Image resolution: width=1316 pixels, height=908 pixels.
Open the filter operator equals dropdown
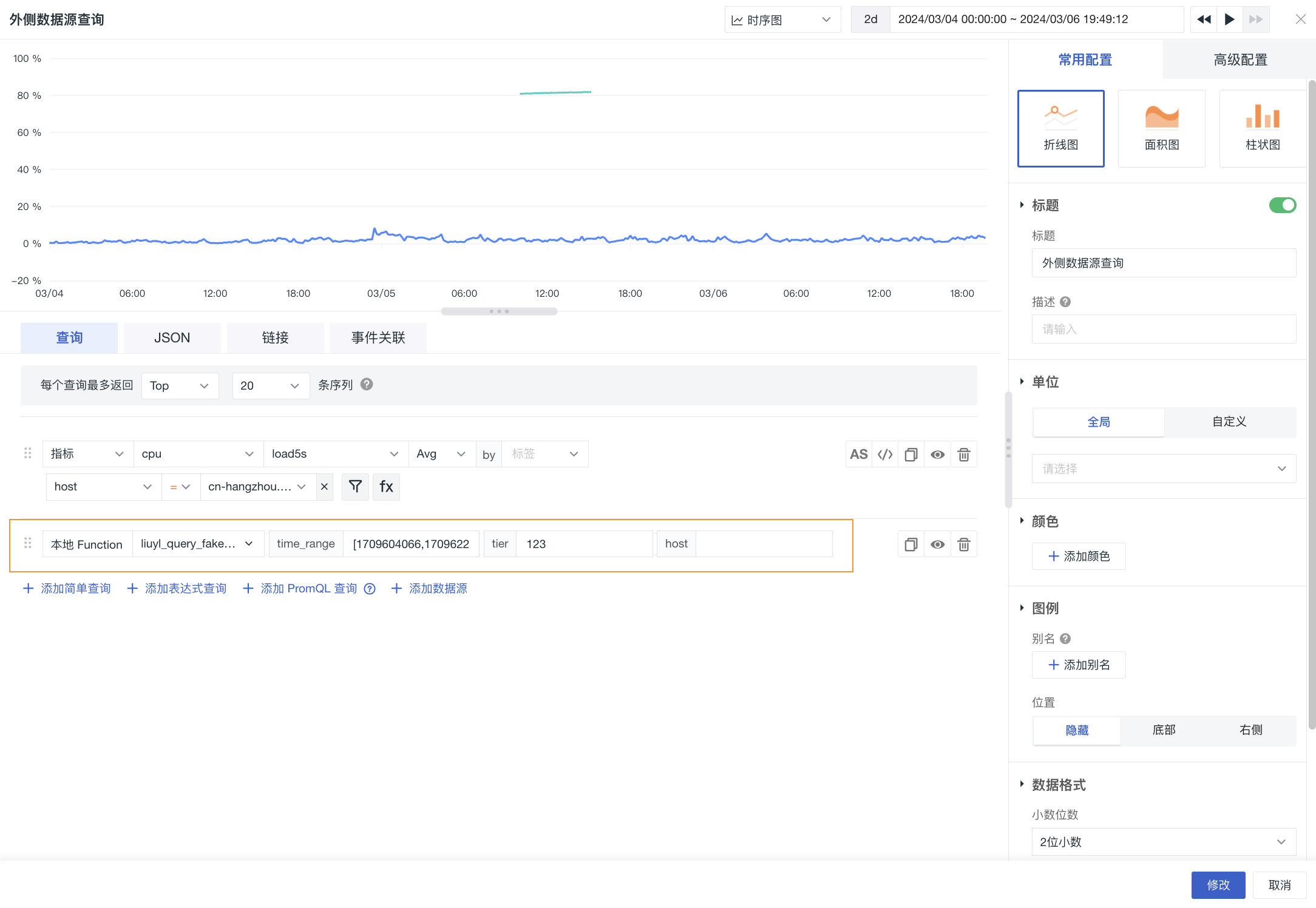(x=181, y=487)
